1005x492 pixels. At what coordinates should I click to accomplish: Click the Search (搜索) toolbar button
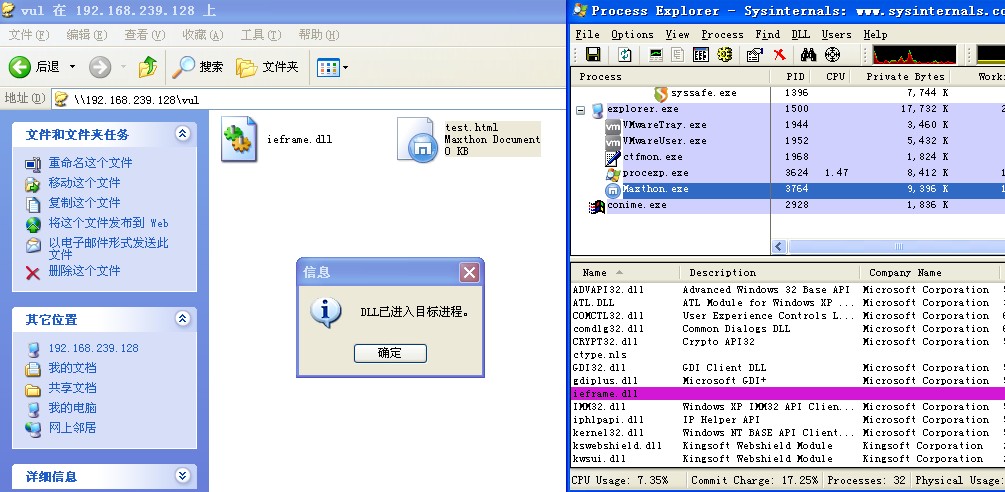(x=198, y=67)
